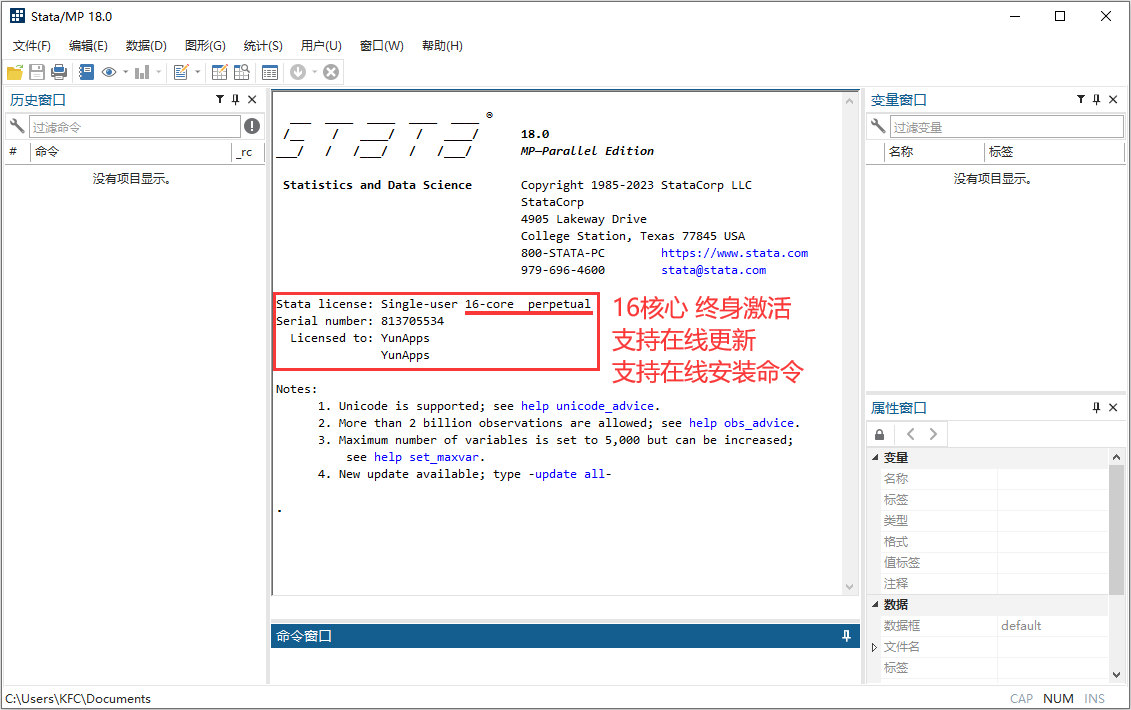Toggle the pin of 历史窗口 panel
This screenshot has width=1131, height=710.
[235, 100]
